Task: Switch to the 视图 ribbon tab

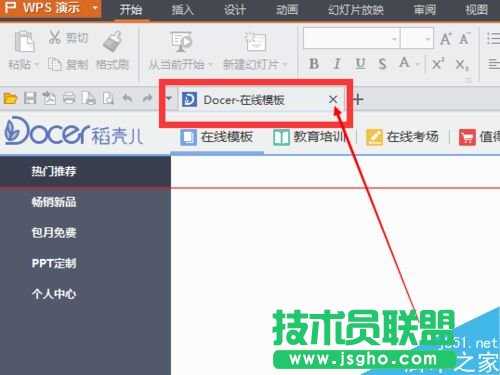Action: click(477, 10)
